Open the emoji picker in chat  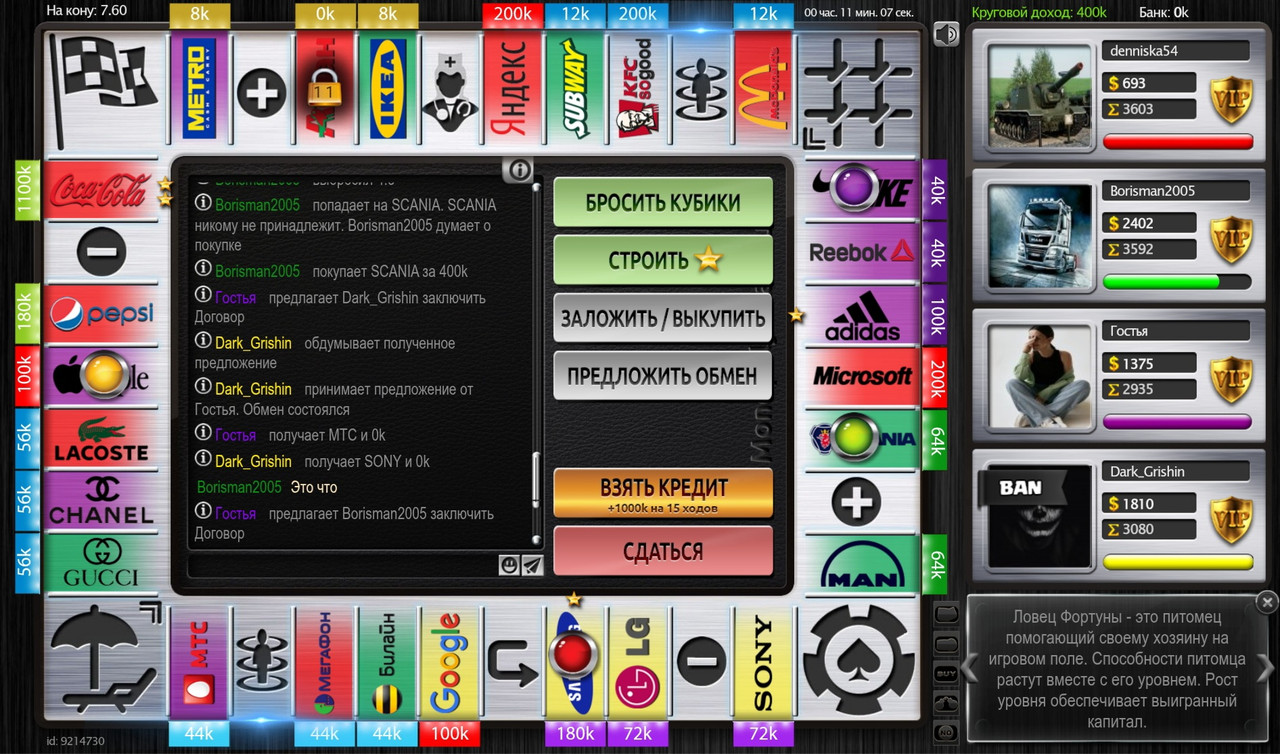coord(510,565)
